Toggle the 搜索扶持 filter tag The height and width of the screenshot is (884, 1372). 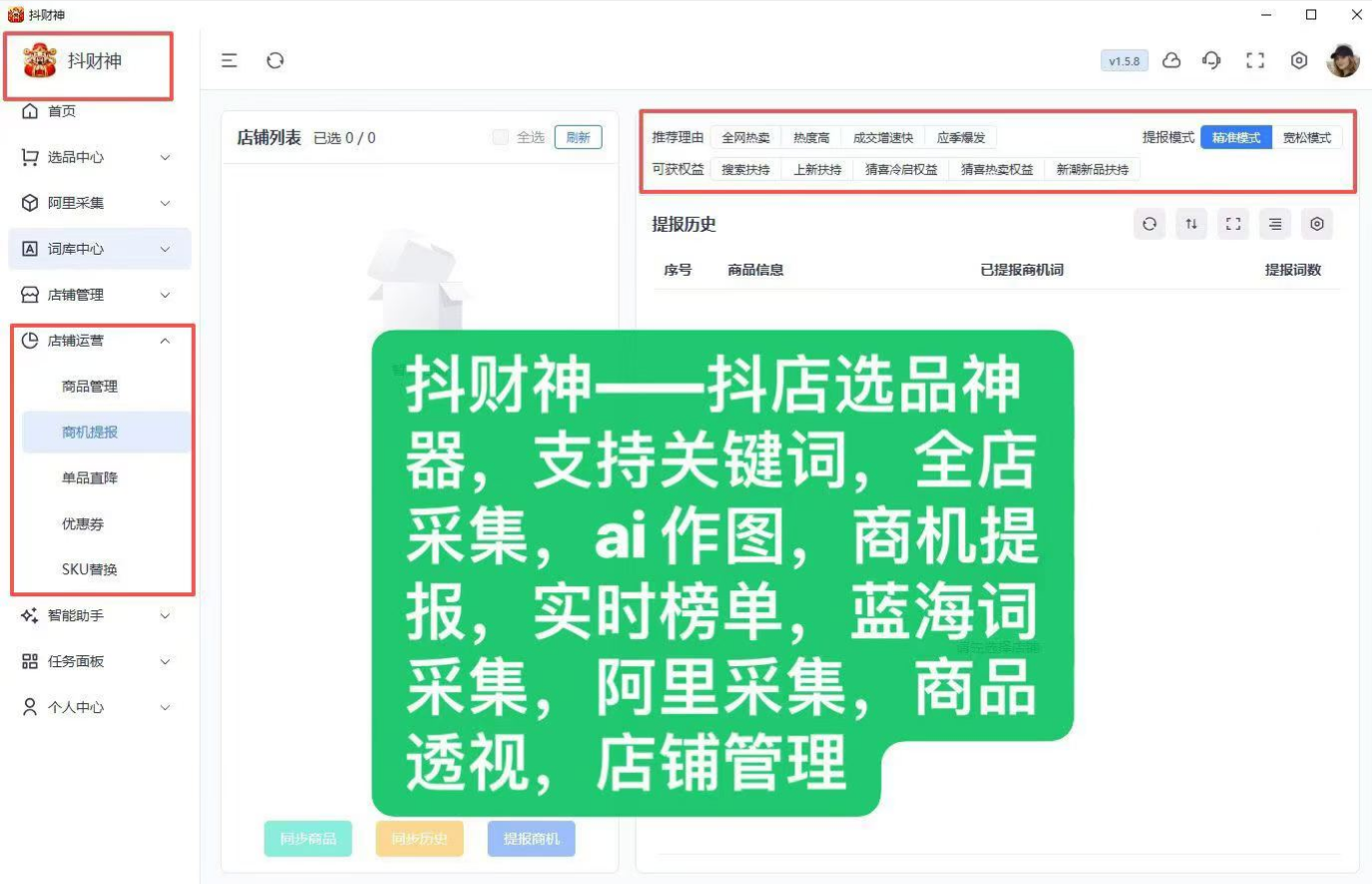click(x=745, y=170)
